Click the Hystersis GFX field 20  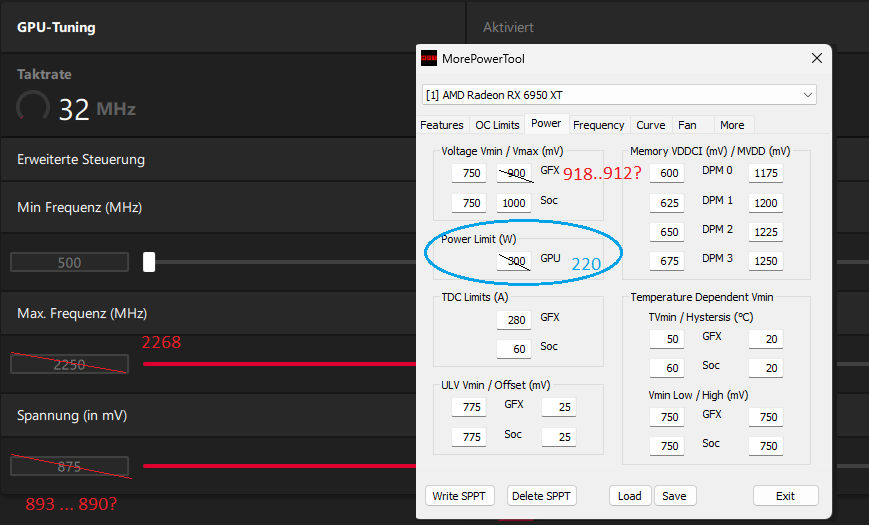[766, 339]
